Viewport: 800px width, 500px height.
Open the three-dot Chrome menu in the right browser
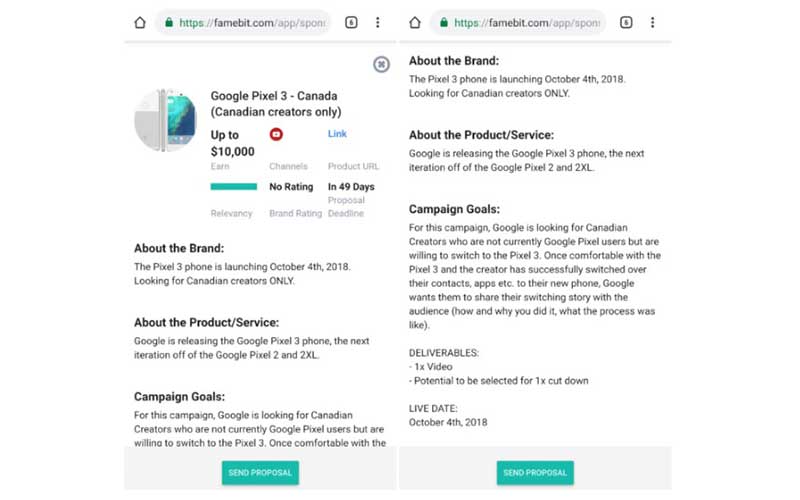pyautogui.click(x=651, y=23)
